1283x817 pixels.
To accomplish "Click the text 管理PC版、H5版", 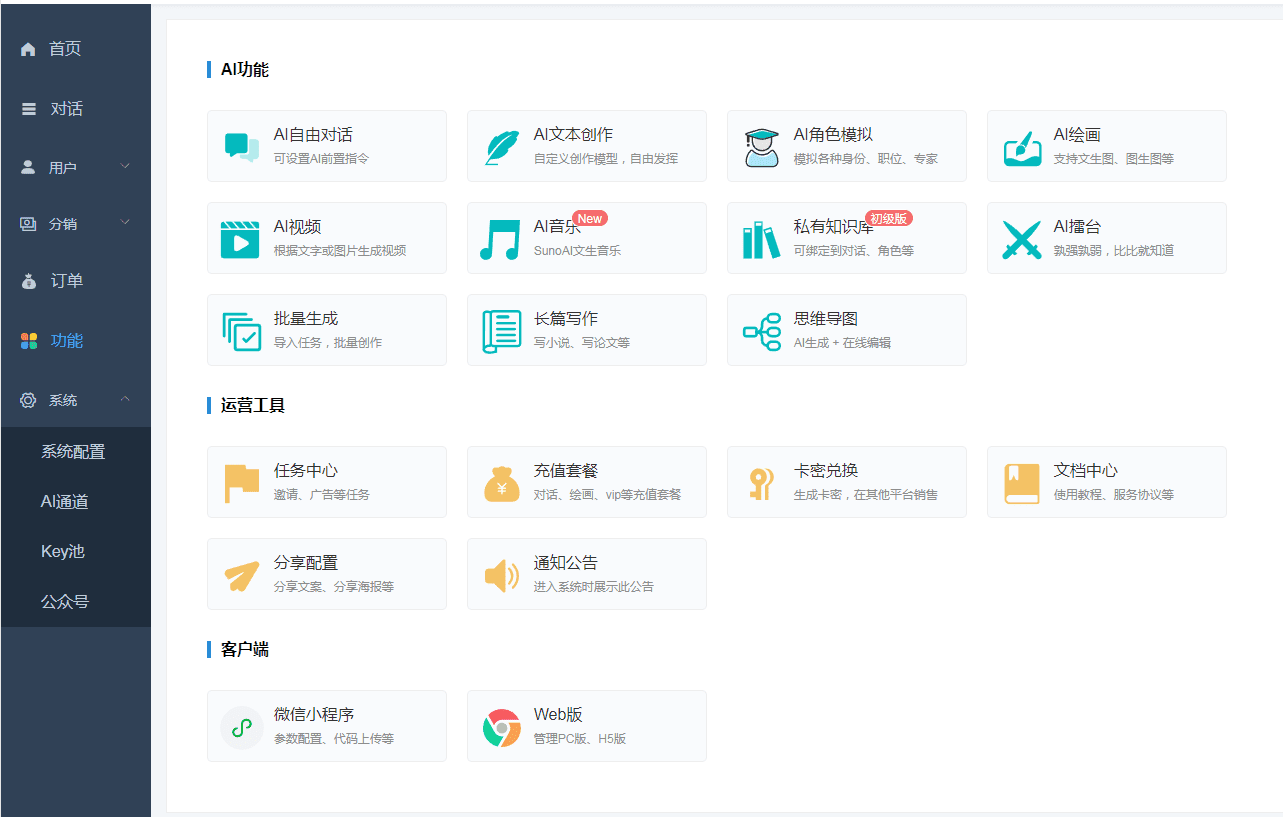I will tap(580, 739).
